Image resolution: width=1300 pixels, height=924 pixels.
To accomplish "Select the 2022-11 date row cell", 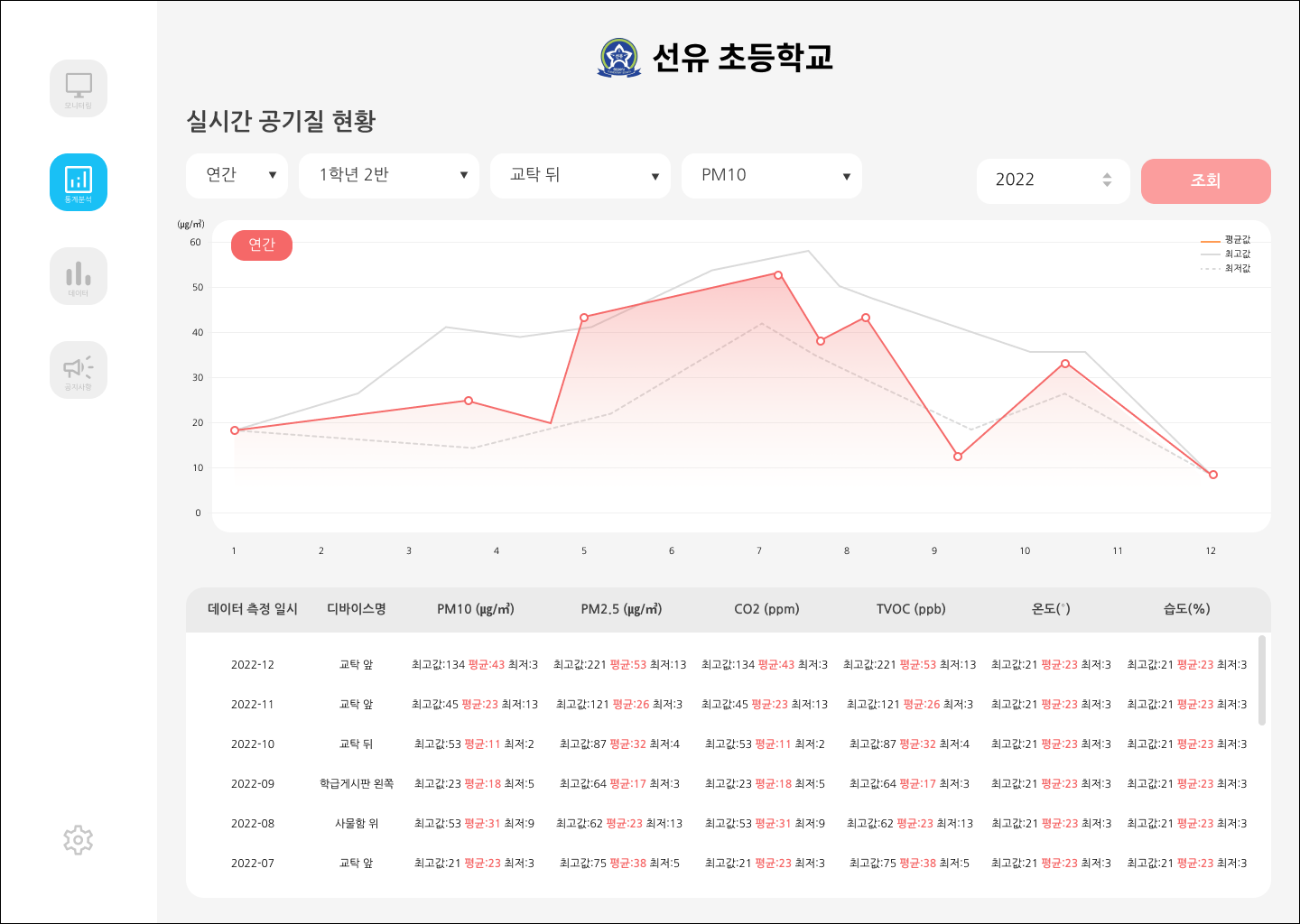I will (x=253, y=705).
